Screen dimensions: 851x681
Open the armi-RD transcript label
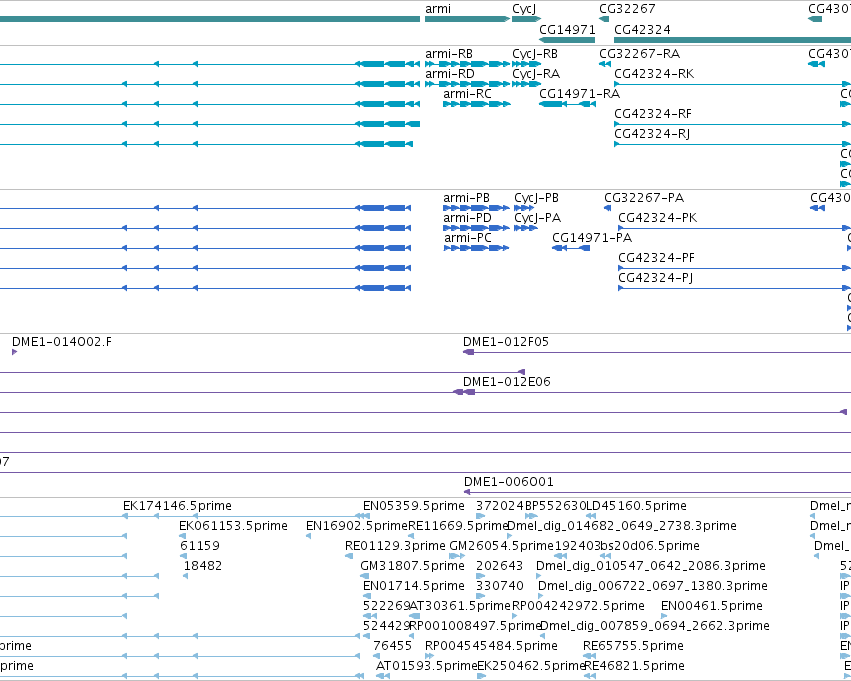point(449,74)
